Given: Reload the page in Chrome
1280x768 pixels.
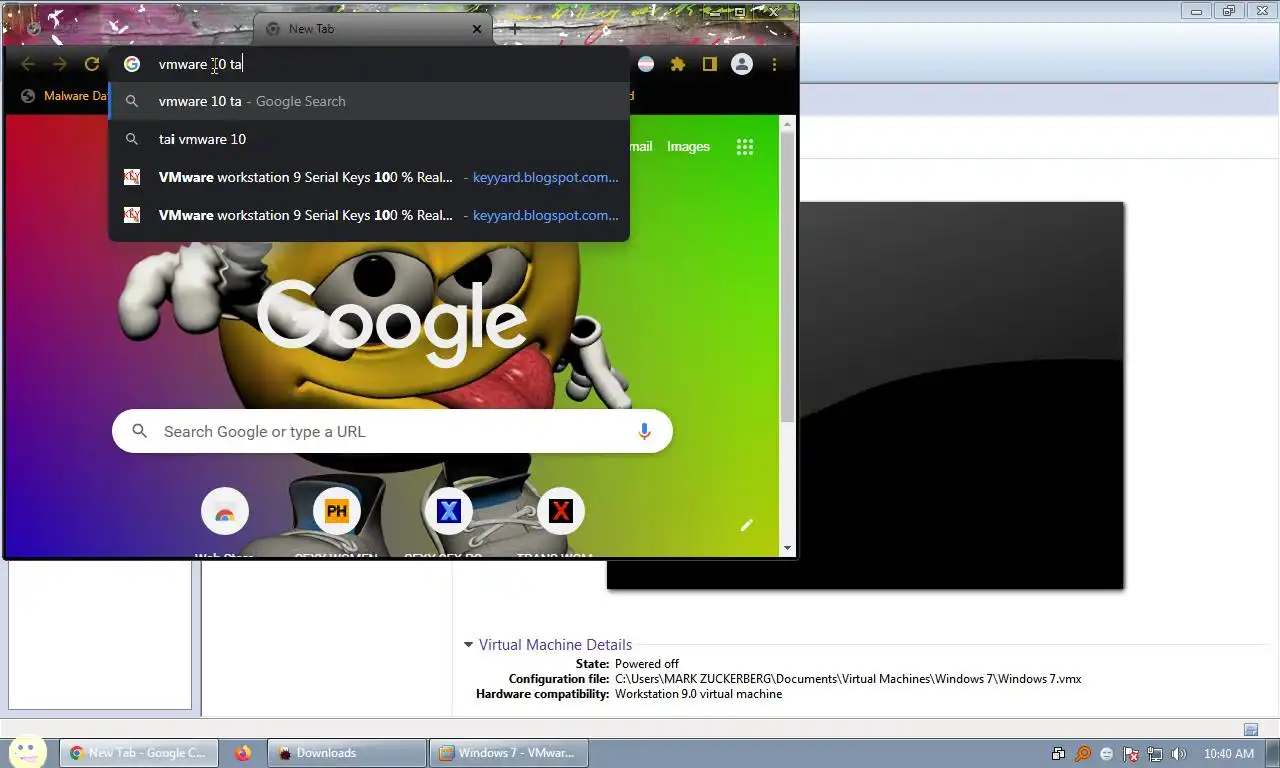Looking at the screenshot, I should [92, 64].
